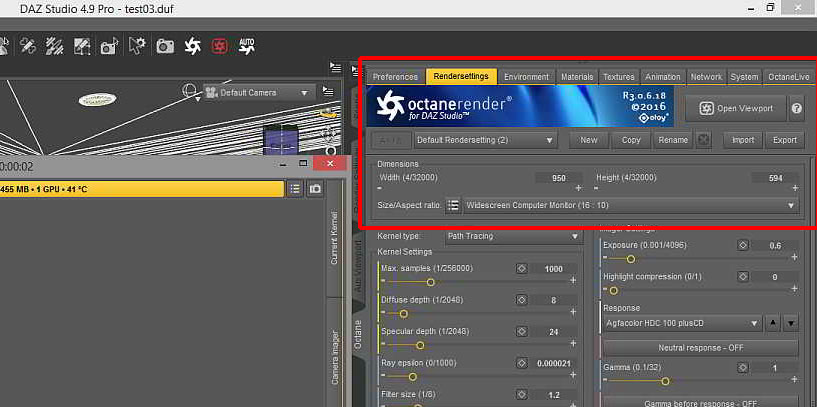Click the Octane render shutter toolbar icon
Screen dimensions: 817x407
pos(192,47)
